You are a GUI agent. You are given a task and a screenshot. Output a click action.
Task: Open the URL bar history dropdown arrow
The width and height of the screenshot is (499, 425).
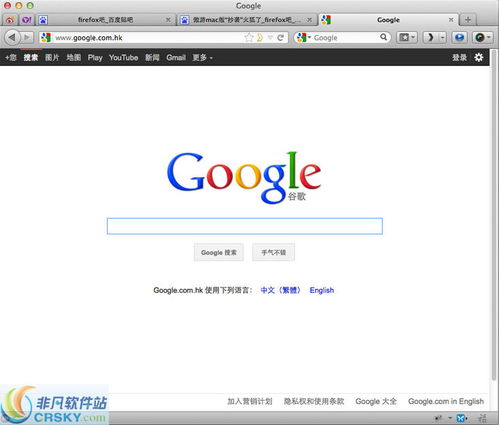[x=270, y=37]
